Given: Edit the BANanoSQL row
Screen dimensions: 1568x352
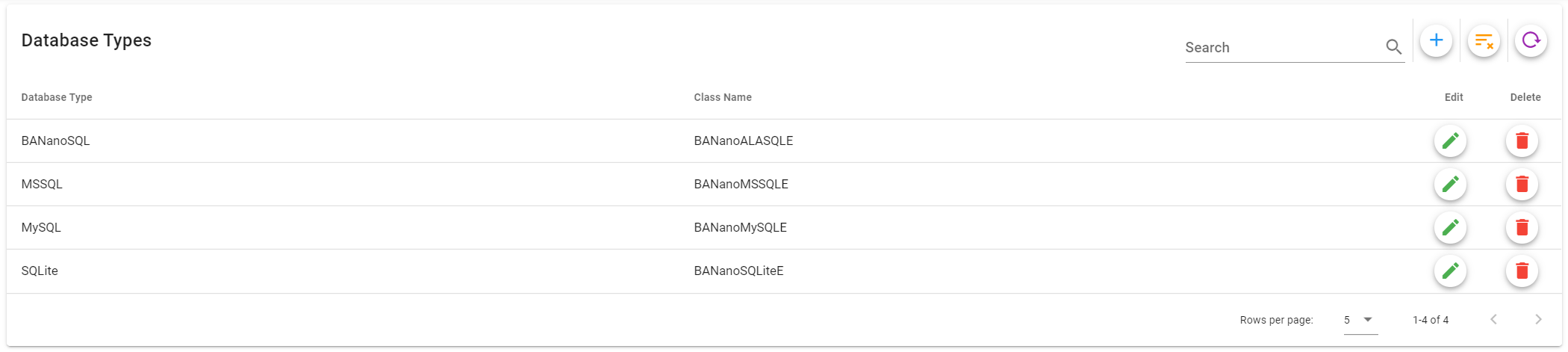Looking at the screenshot, I should click(x=1450, y=141).
